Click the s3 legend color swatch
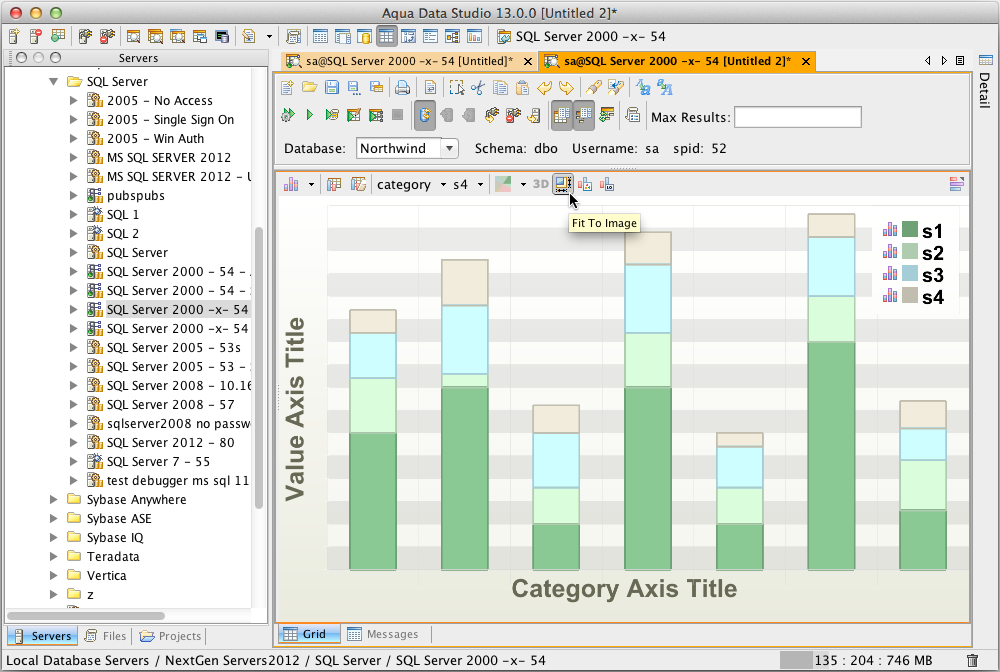 [910, 274]
